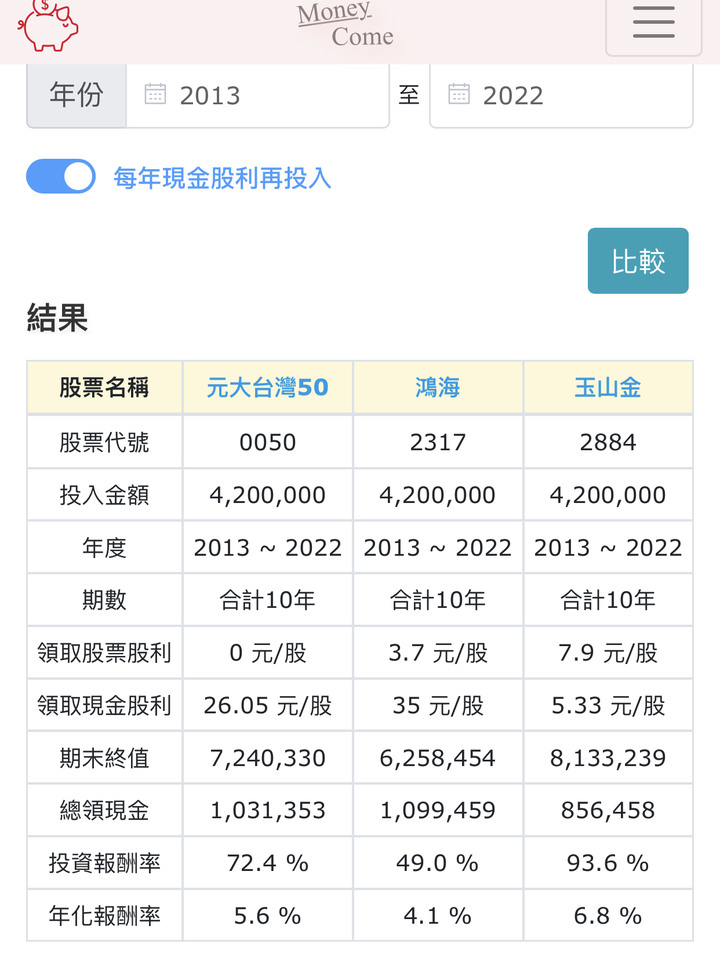This screenshot has height=966, width=720.
Task: Click 期末終值 value 6,258,454
Action: click(437, 758)
